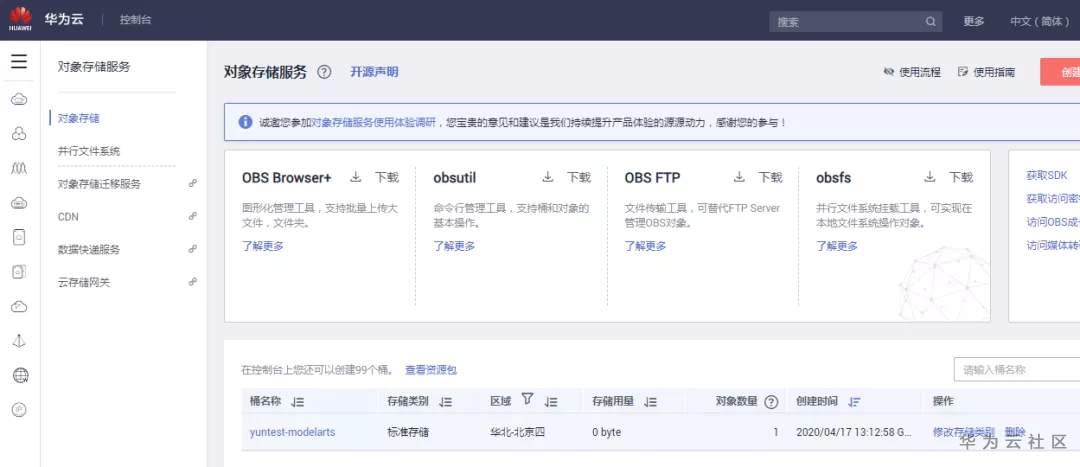The image size is (1080, 467).
Task: Sort the table by 桶名称
Action: point(297,402)
